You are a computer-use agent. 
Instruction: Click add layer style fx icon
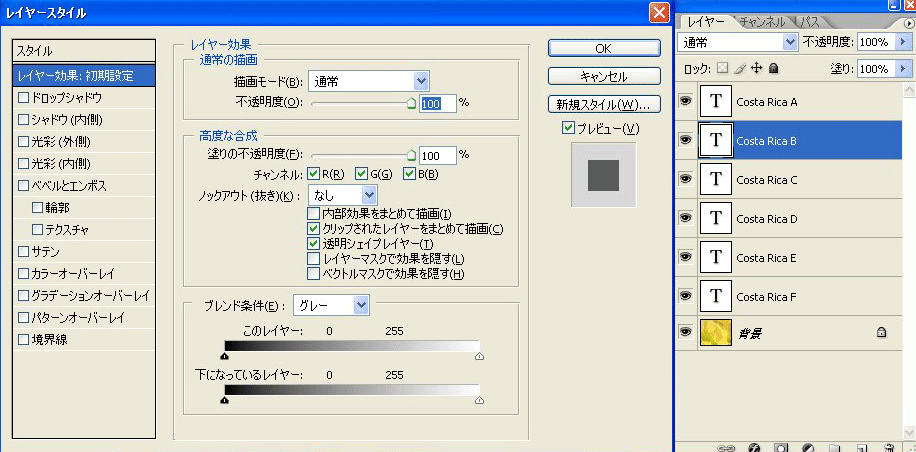pyautogui.click(x=754, y=448)
